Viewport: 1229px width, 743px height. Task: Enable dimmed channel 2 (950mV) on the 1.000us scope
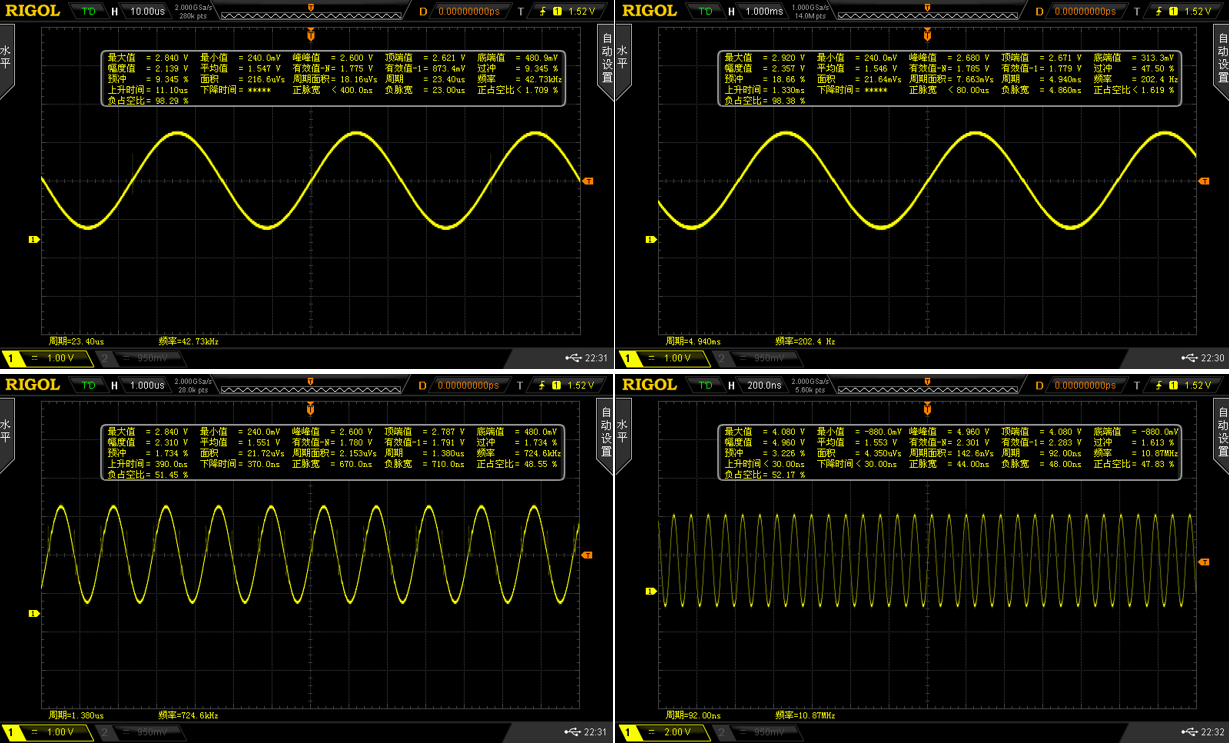point(141,731)
